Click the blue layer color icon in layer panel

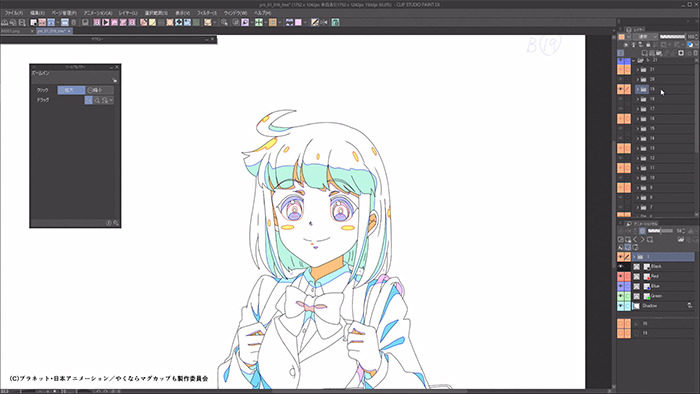[x=690, y=45]
